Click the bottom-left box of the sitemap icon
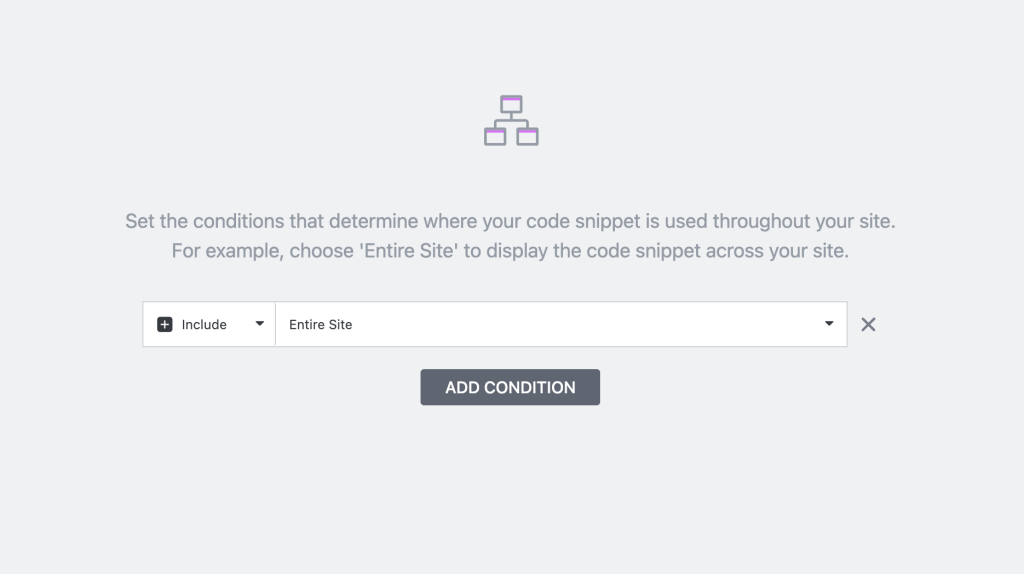 [x=495, y=136]
